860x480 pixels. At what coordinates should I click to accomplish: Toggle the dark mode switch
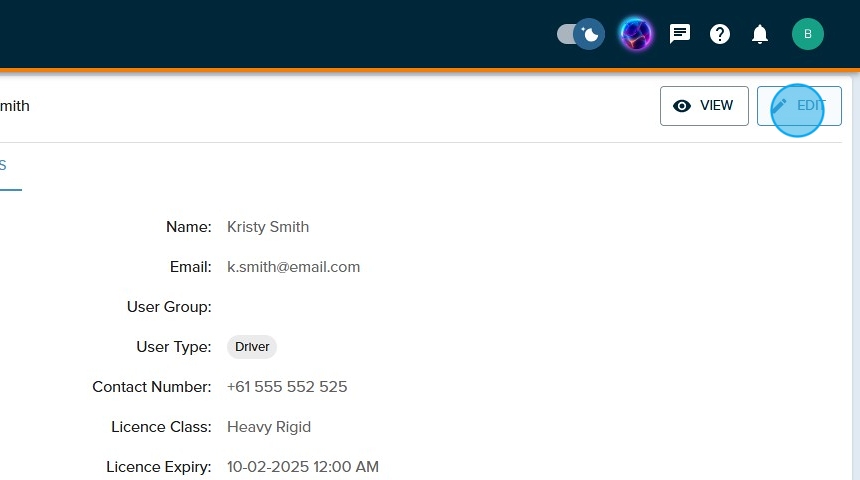(x=581, y=35)
